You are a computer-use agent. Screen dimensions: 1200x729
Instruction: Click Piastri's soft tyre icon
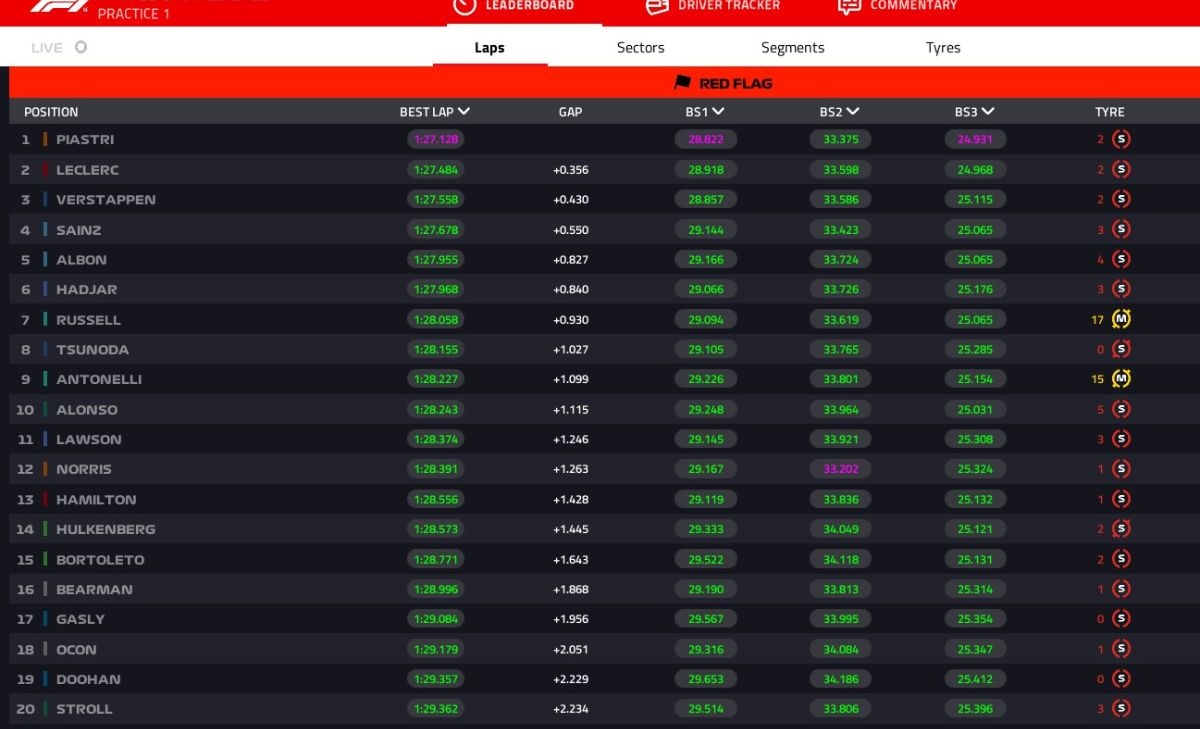click(1121, 140)
